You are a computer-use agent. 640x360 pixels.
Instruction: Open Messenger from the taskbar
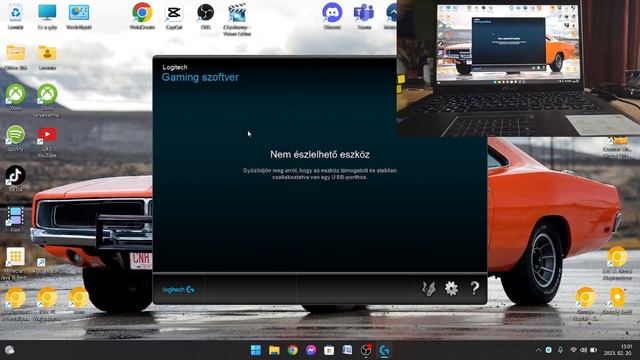coord(311,350)
